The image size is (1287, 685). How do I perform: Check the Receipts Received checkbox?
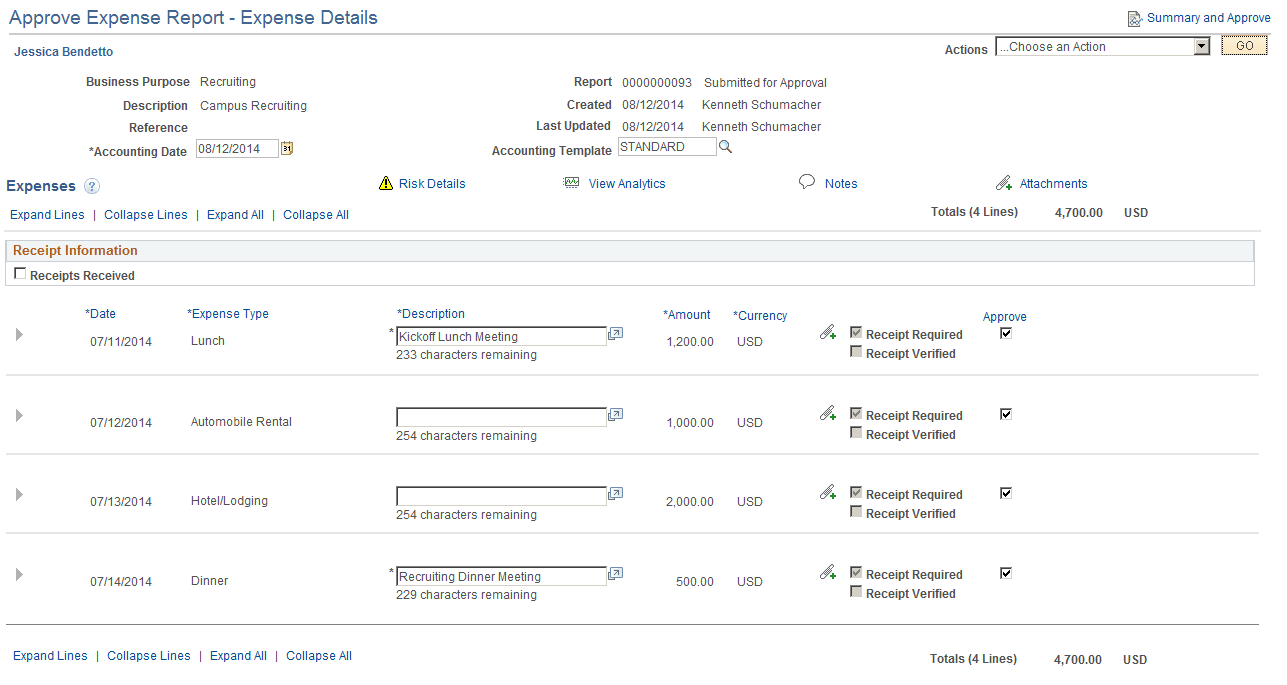pyautogui.click(x=20, y=273)
